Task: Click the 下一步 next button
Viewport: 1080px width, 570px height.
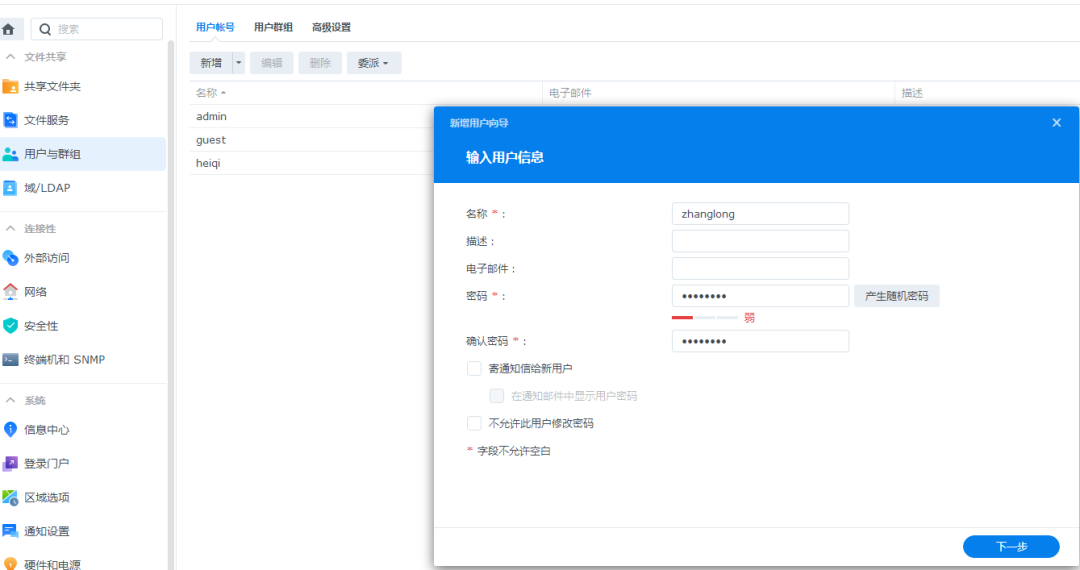Action: [1010, 546]
